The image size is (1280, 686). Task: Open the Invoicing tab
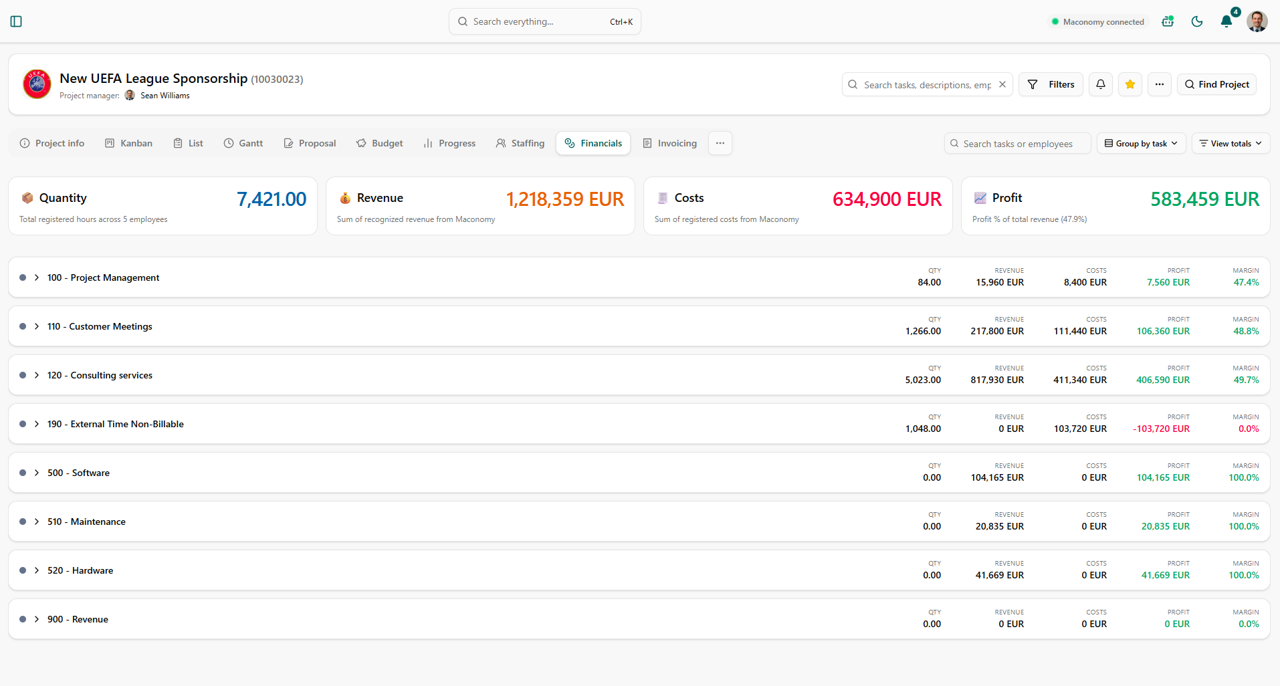670,143
